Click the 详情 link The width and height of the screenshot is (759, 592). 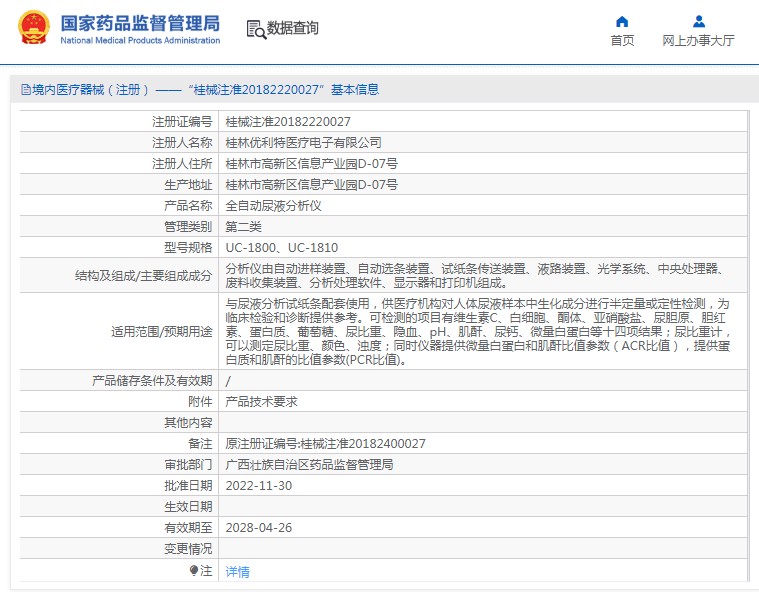click(x=237, y=572)
